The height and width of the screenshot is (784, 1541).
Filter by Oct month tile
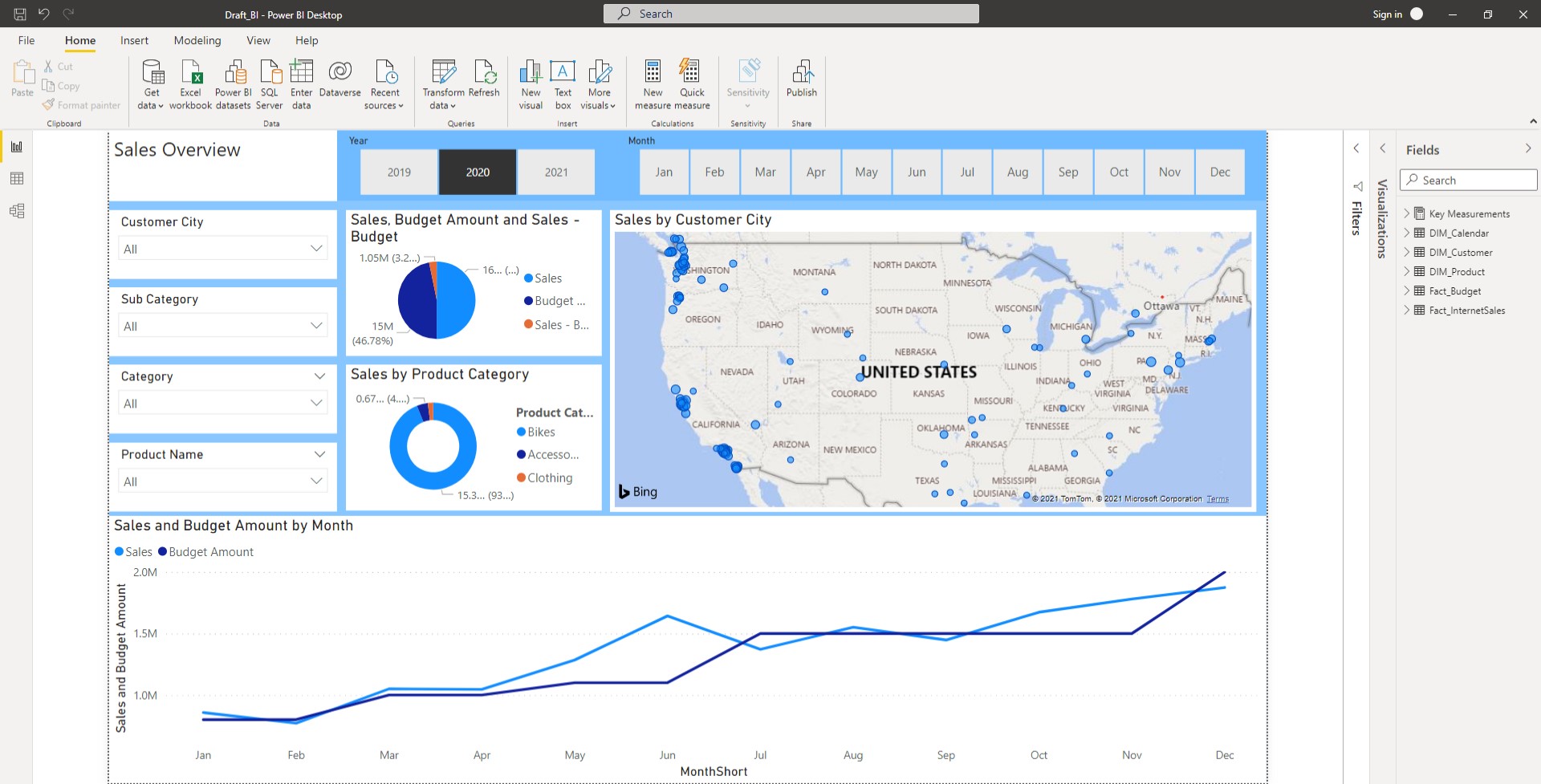1119,172
